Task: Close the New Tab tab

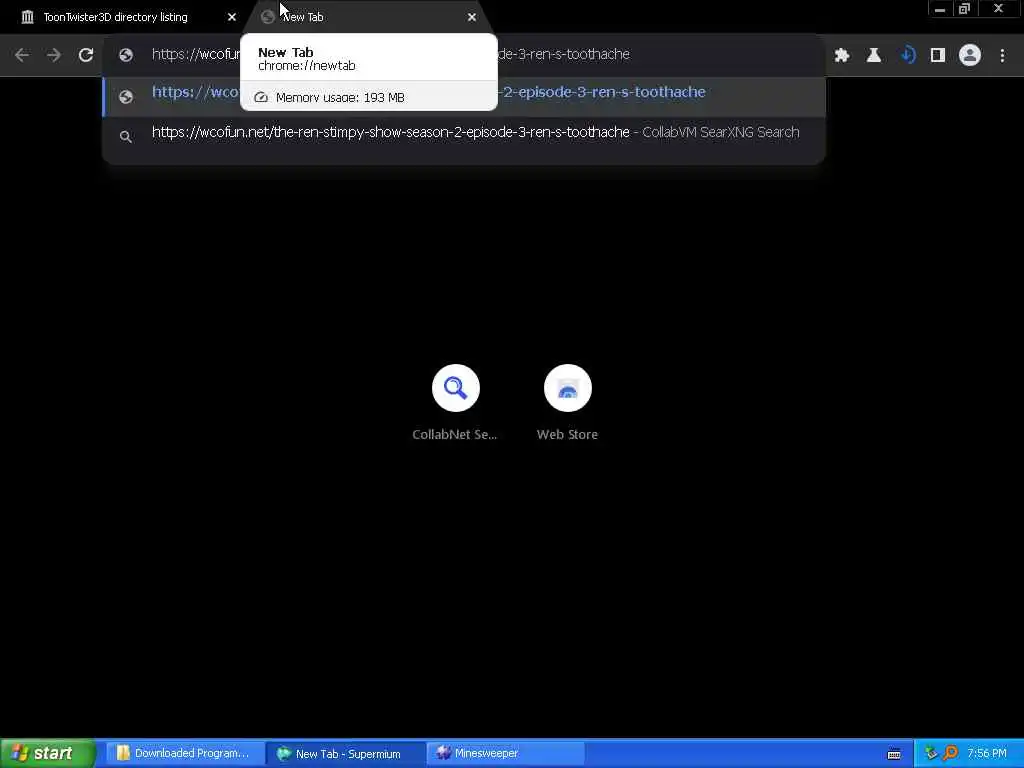Action: pyautogui.click(x=472, y=17)
